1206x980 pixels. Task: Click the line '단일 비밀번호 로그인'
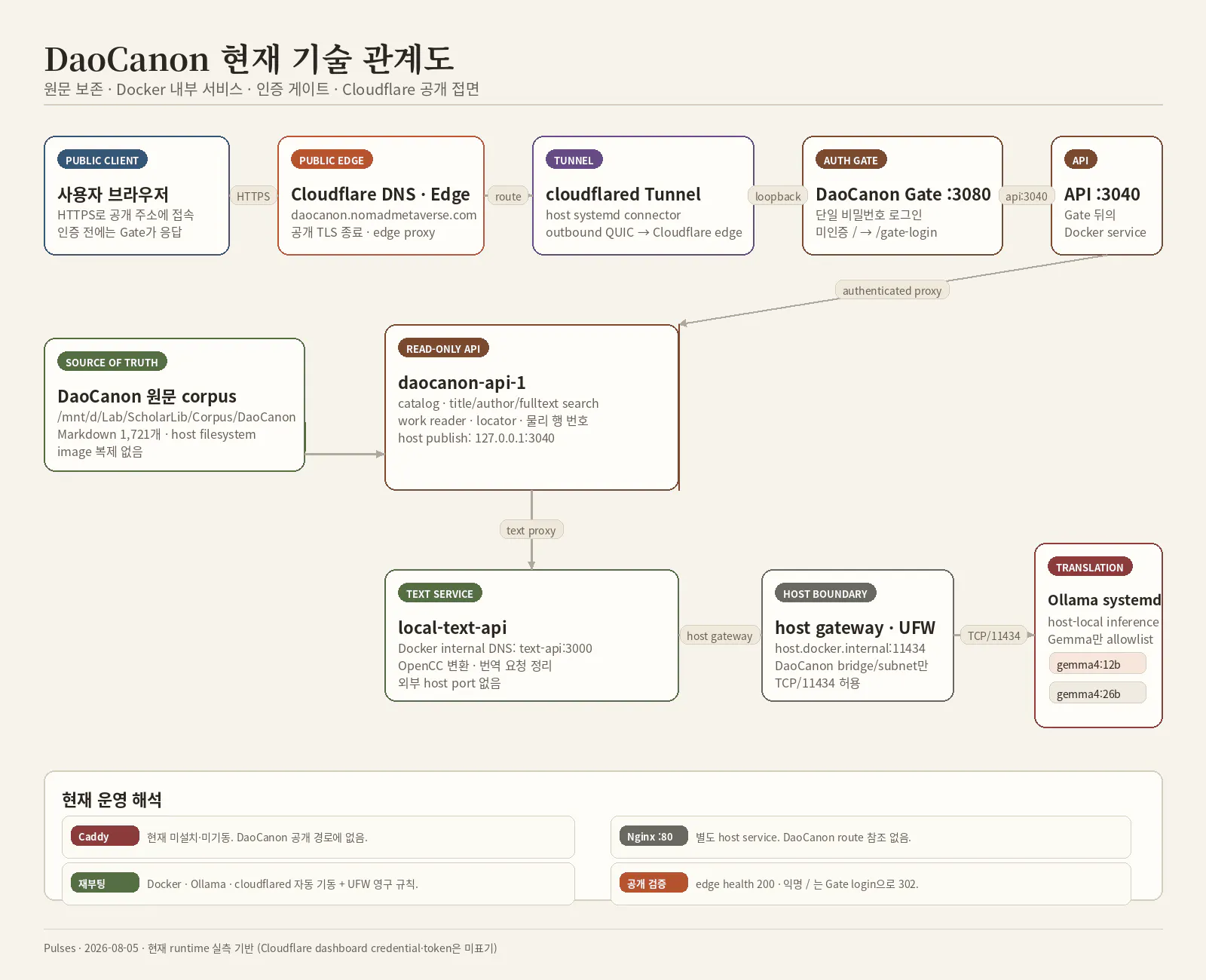(869, 215)
